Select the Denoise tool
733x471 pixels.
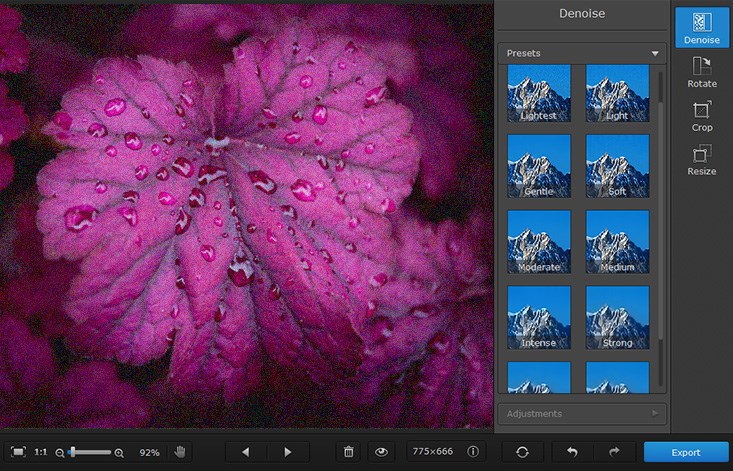(701, 27)
